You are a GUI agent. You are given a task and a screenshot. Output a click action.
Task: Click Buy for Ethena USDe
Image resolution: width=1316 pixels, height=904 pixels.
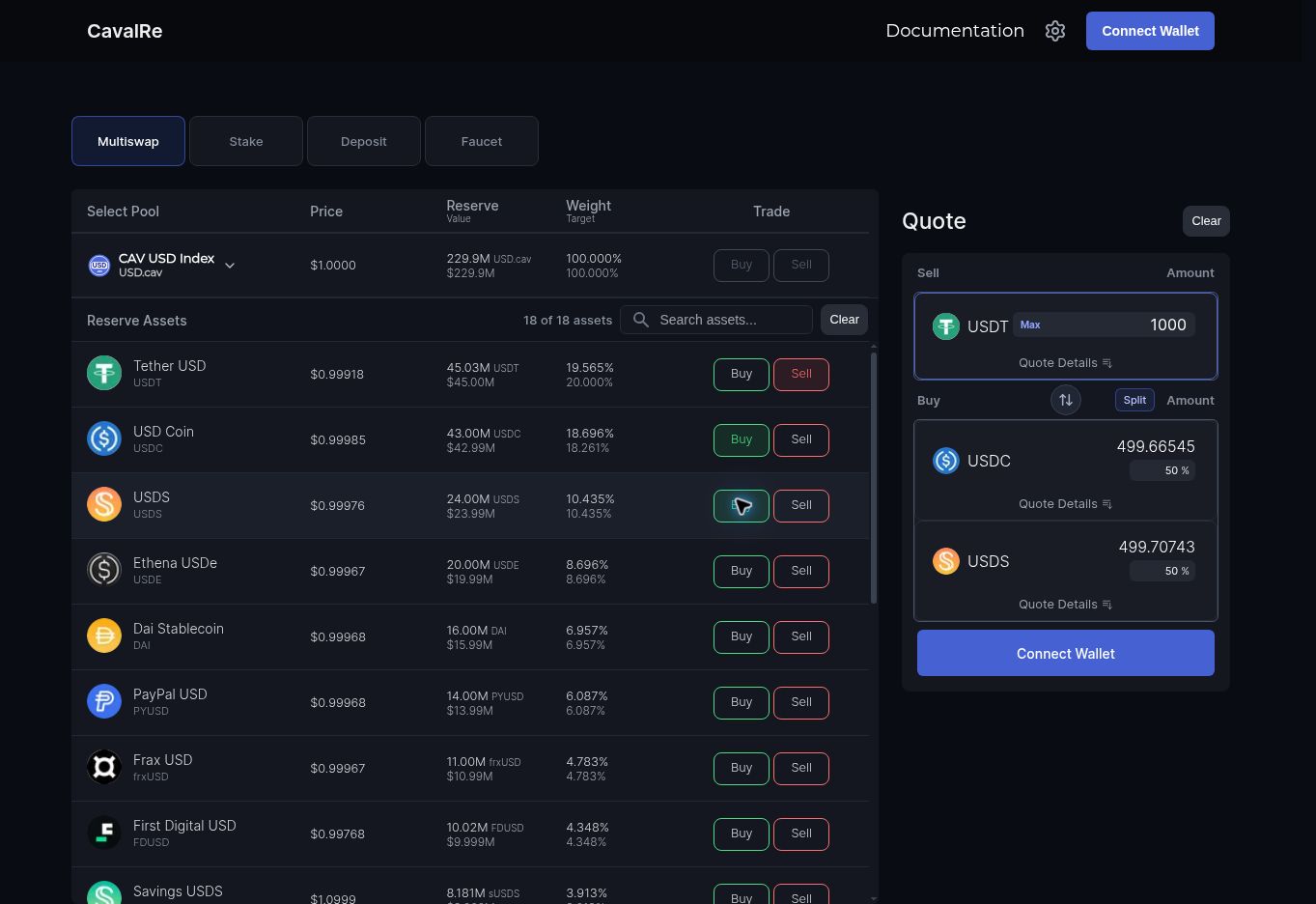[x=742, y=571]
